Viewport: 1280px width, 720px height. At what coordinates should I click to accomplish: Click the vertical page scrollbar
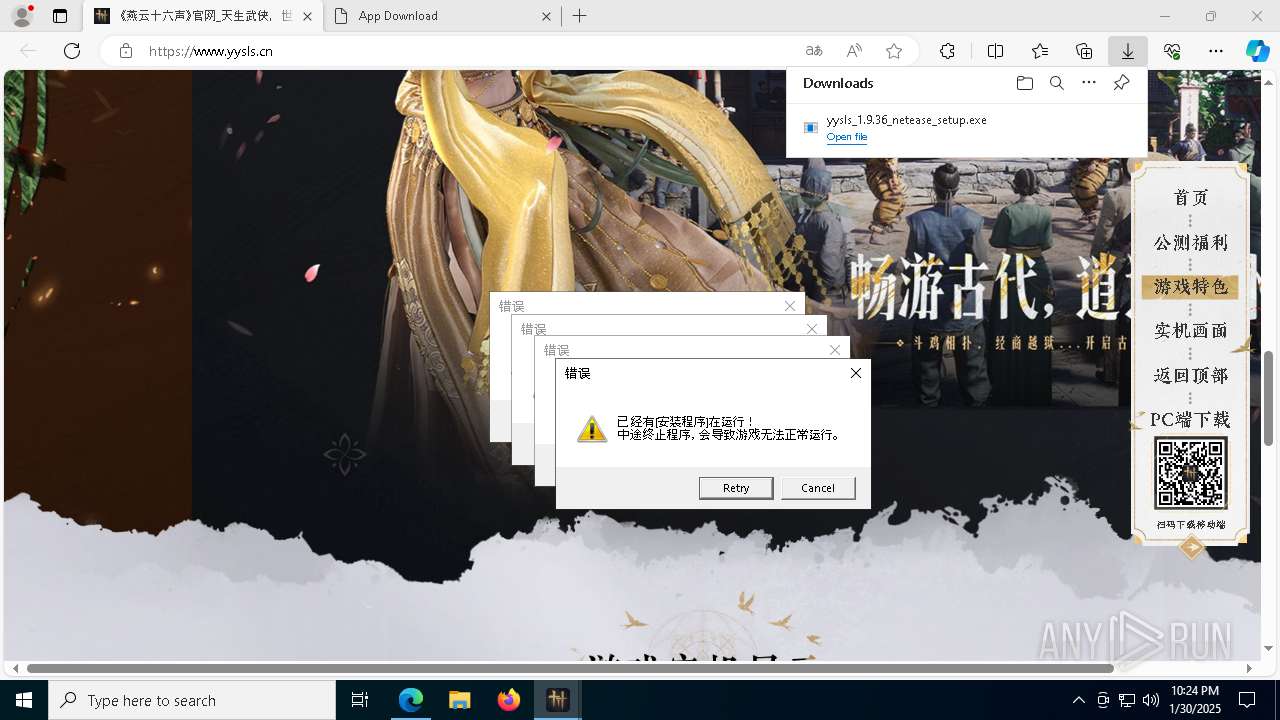point(1269,398)
